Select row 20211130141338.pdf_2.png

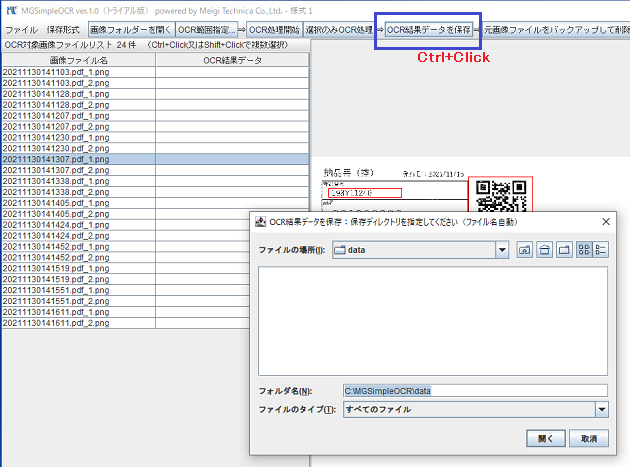click(x=155, y=192)
